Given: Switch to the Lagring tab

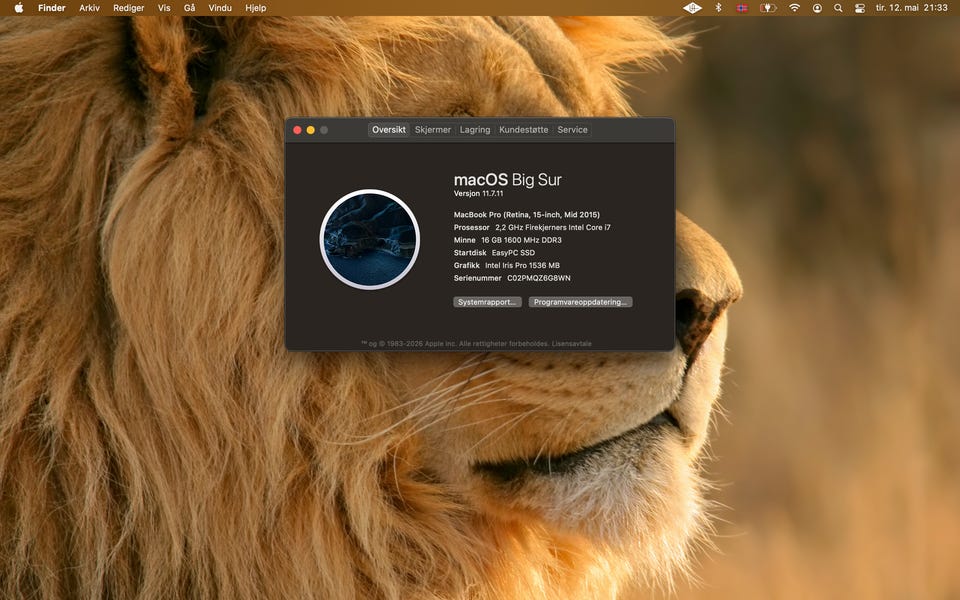Looking at the screenshot, I should [x=475, y=130].
